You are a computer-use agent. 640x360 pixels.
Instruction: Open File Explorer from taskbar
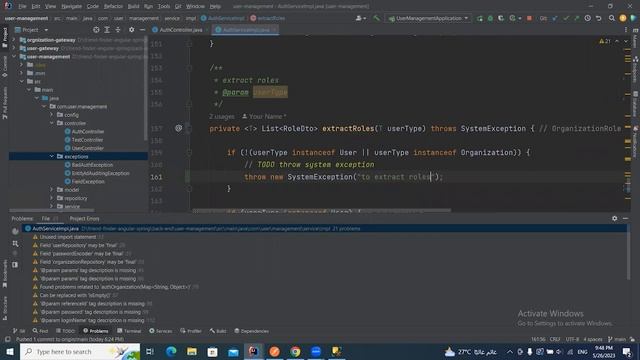191,351
